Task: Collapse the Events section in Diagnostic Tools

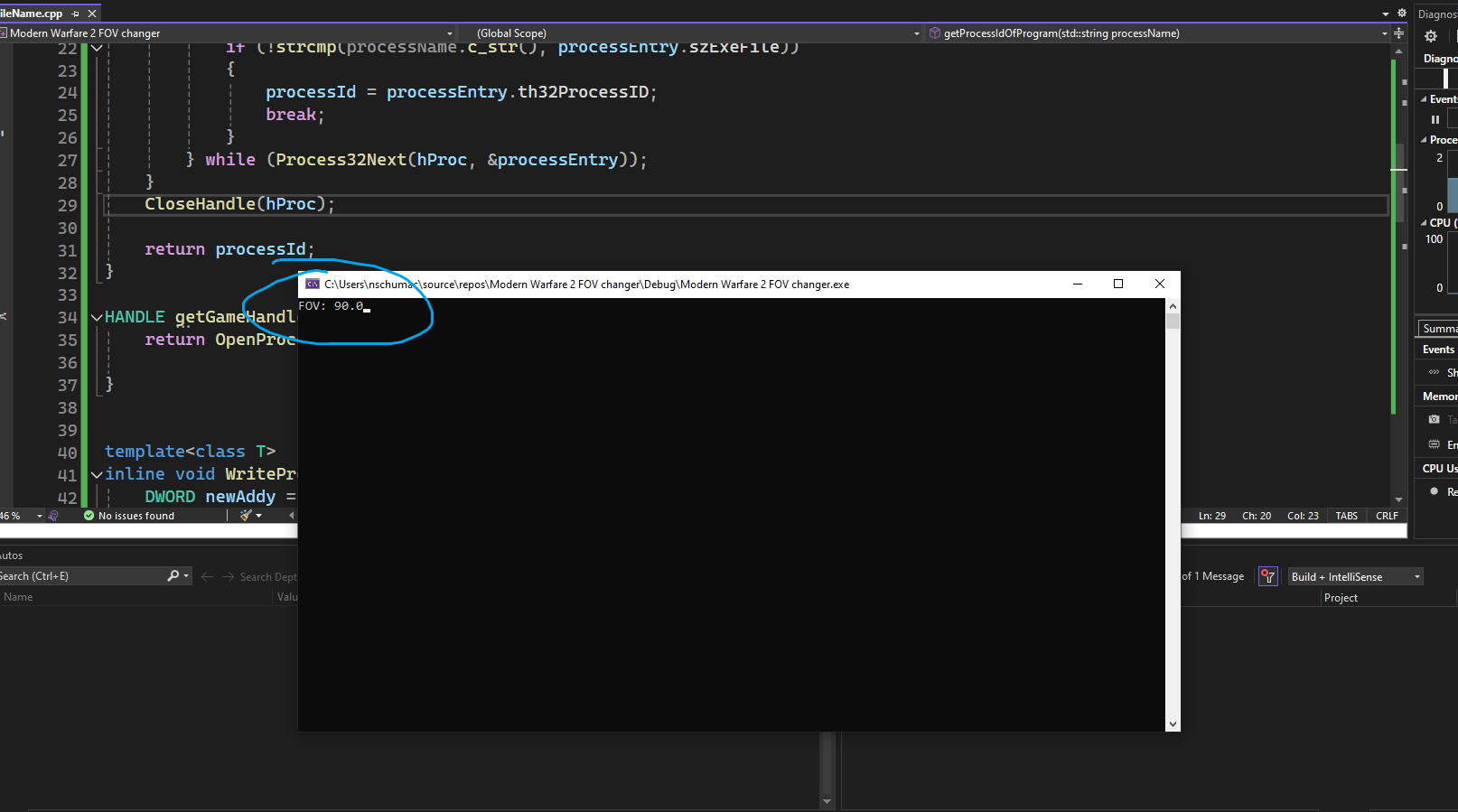Action: pyautogui.click(x=1425, y=99)
